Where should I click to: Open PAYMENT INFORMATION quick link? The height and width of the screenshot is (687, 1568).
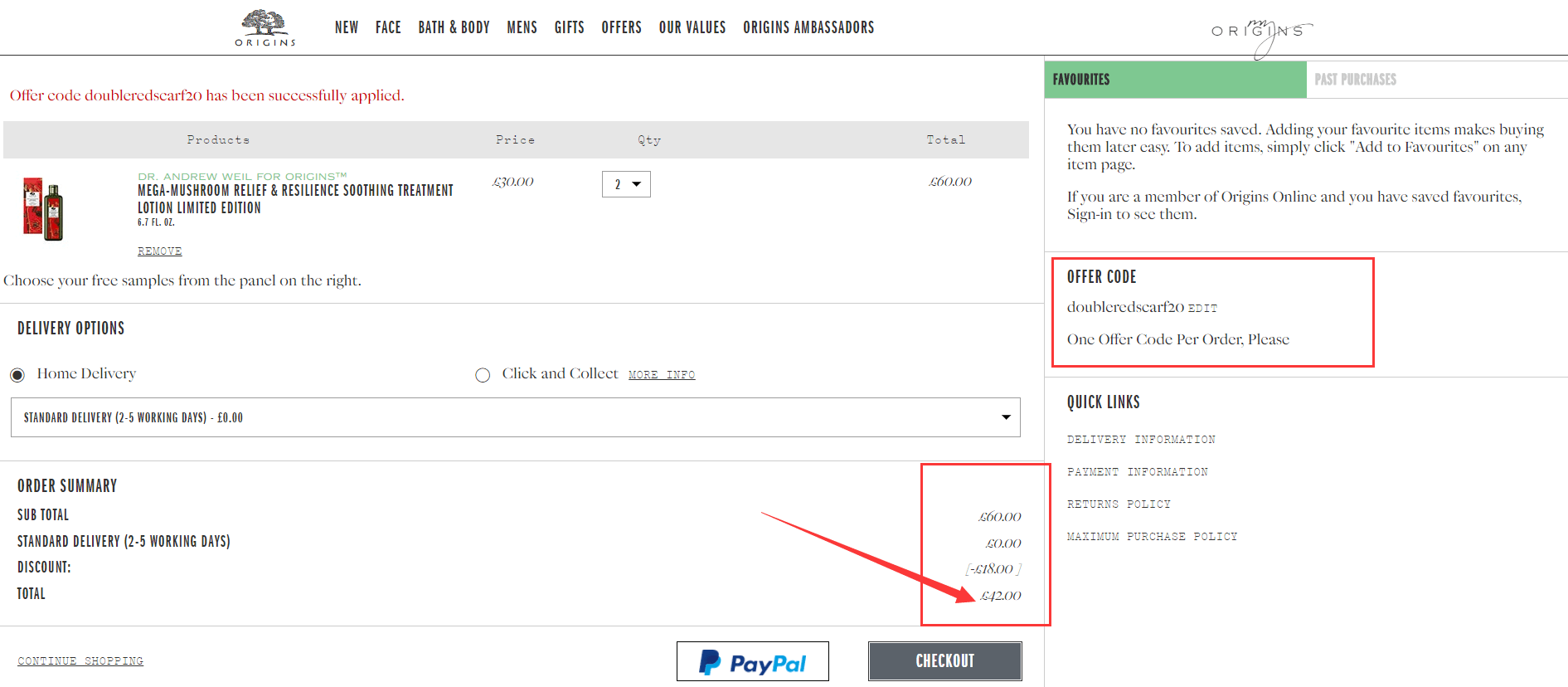point(1138,472)
